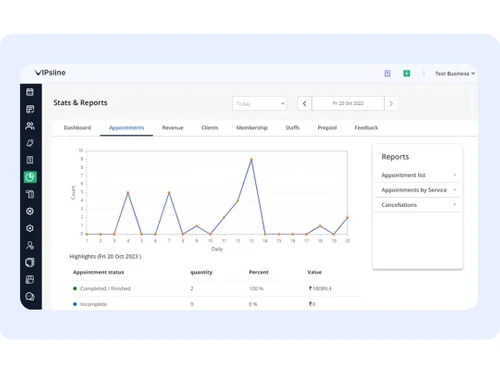This screenshot has width=500, height=375.
Task: Open the settings gear icon in sidebar
Action: (30, 228)
